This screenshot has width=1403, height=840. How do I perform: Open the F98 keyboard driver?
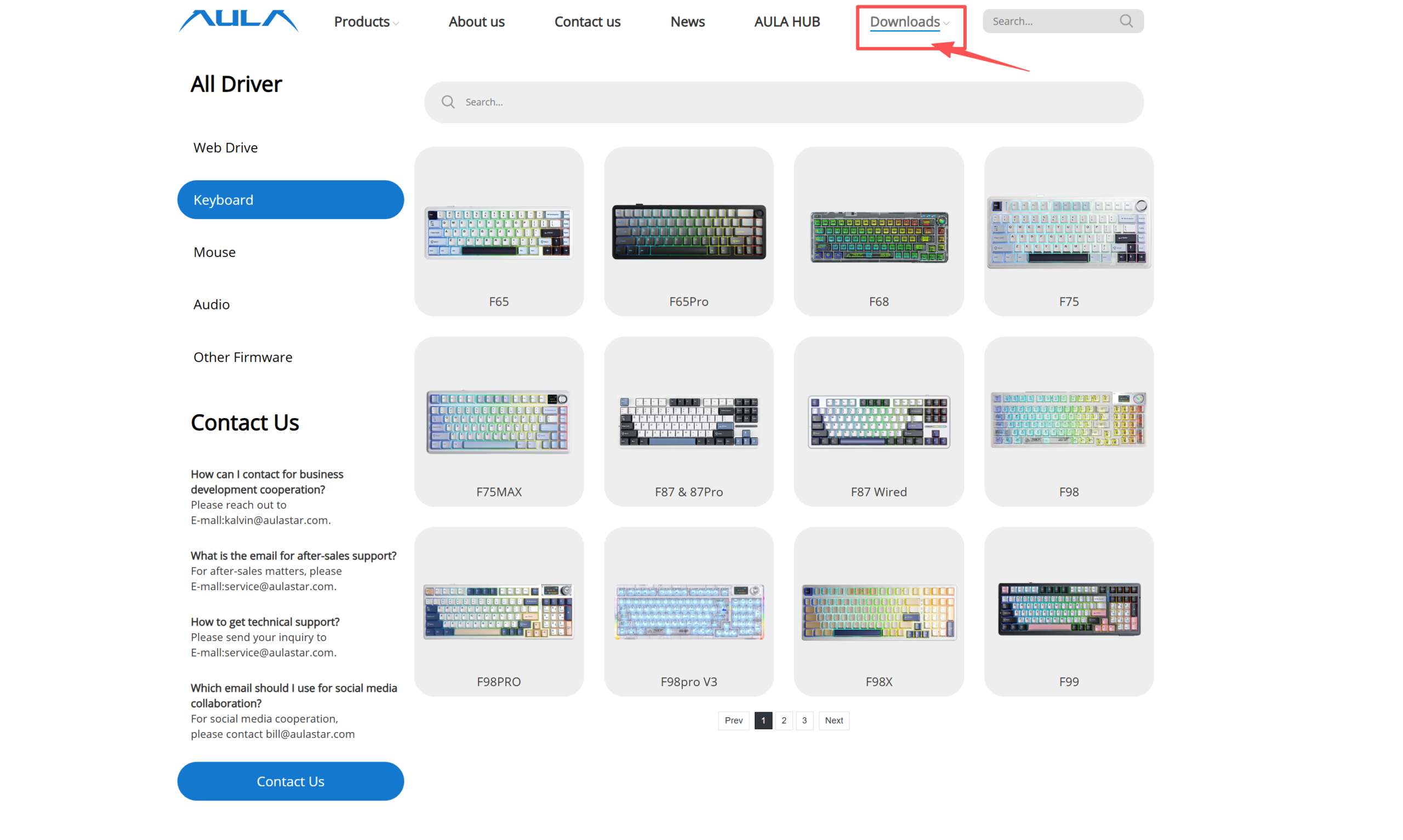(1069, 421)
